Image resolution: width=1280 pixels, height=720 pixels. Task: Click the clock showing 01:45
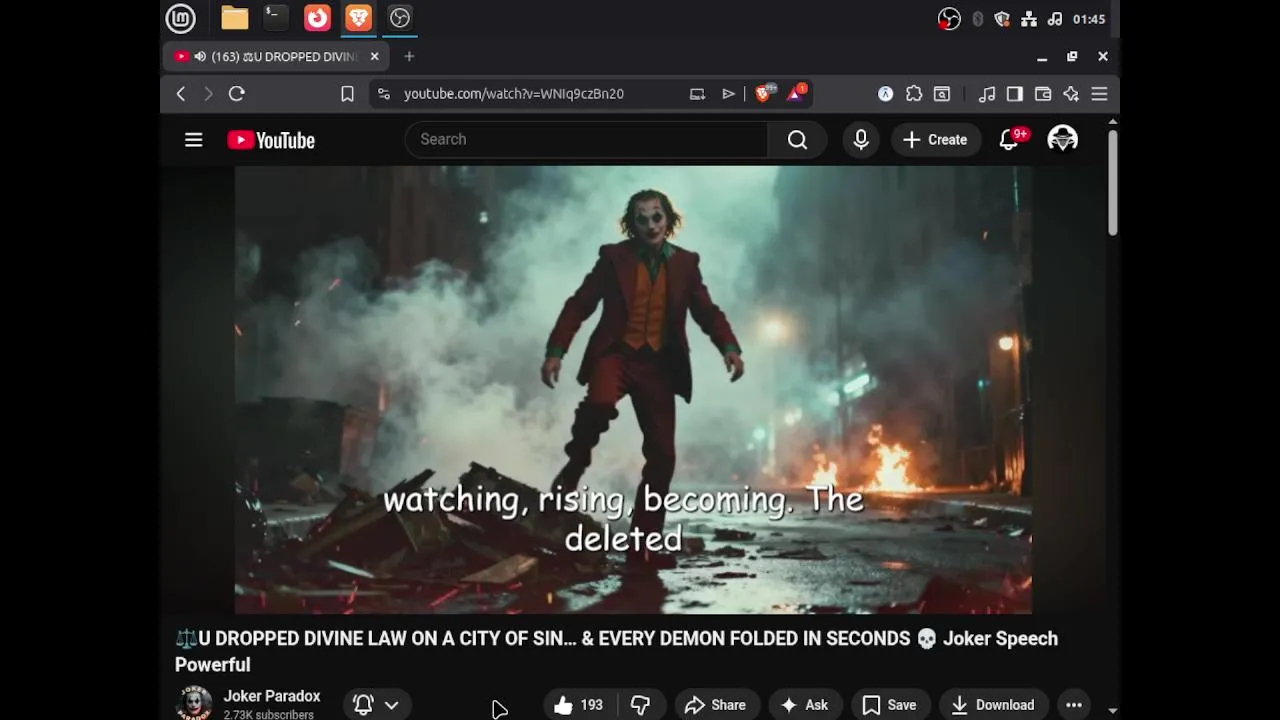click(x=1089, y=19)
